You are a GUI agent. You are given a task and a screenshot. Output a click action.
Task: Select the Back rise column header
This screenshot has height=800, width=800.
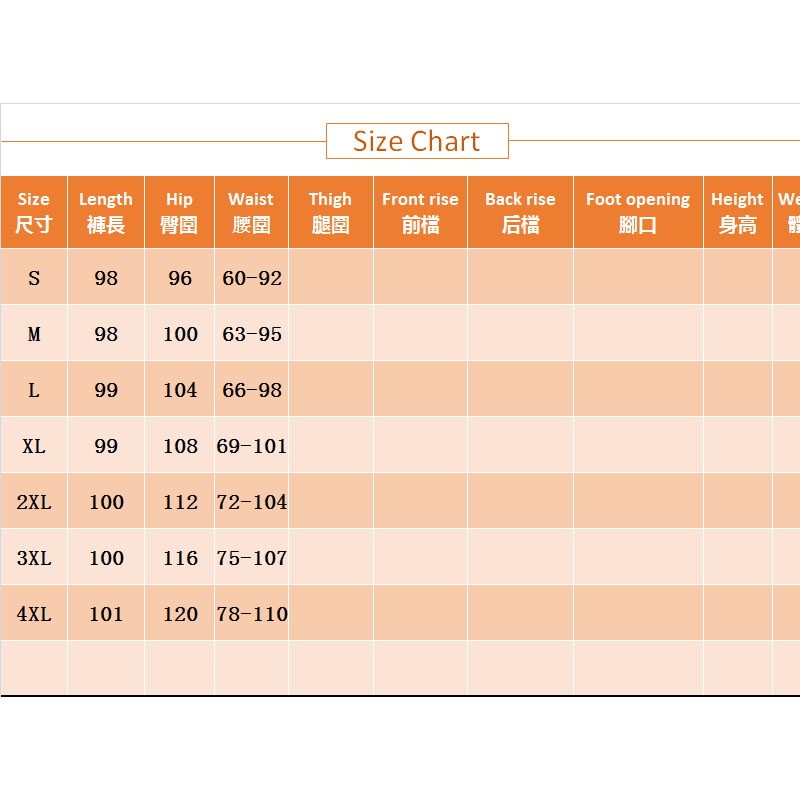[x=520, y=212]
